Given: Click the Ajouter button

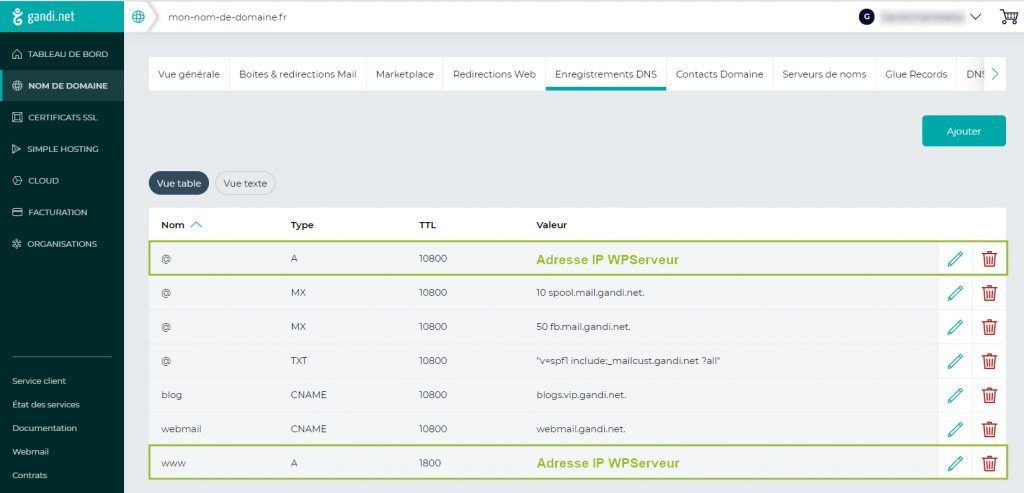Looking at the screenshot, I should (964, 131).
